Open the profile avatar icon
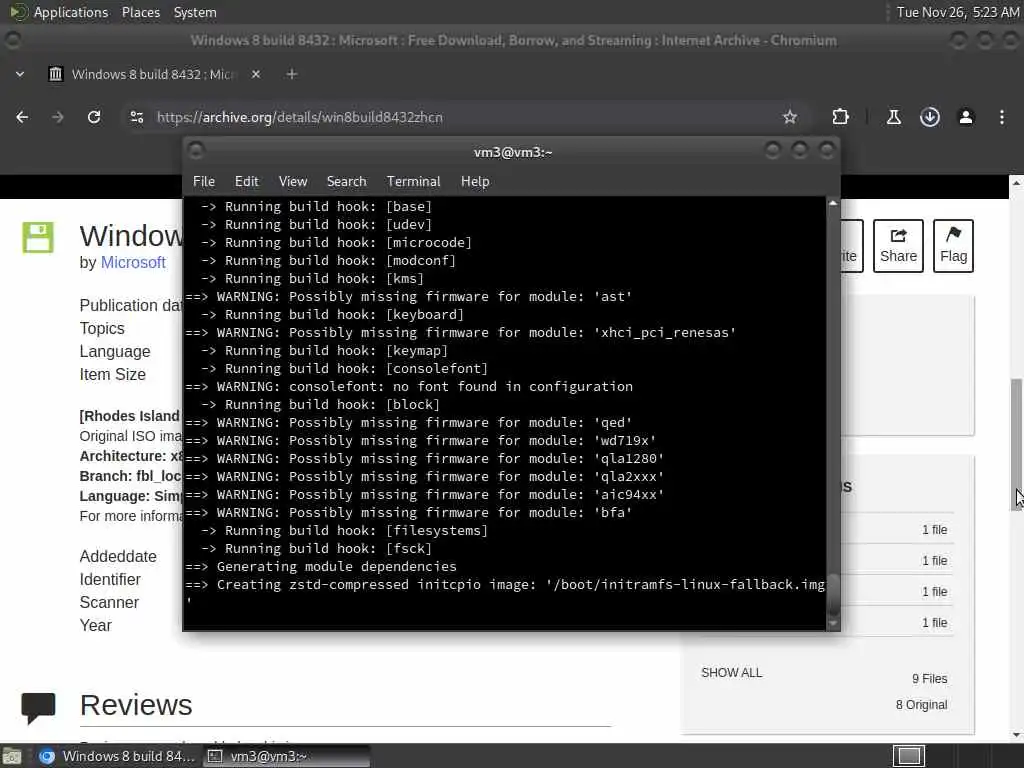The width and height of the screenshot is (1024, 768). [966, 118]
